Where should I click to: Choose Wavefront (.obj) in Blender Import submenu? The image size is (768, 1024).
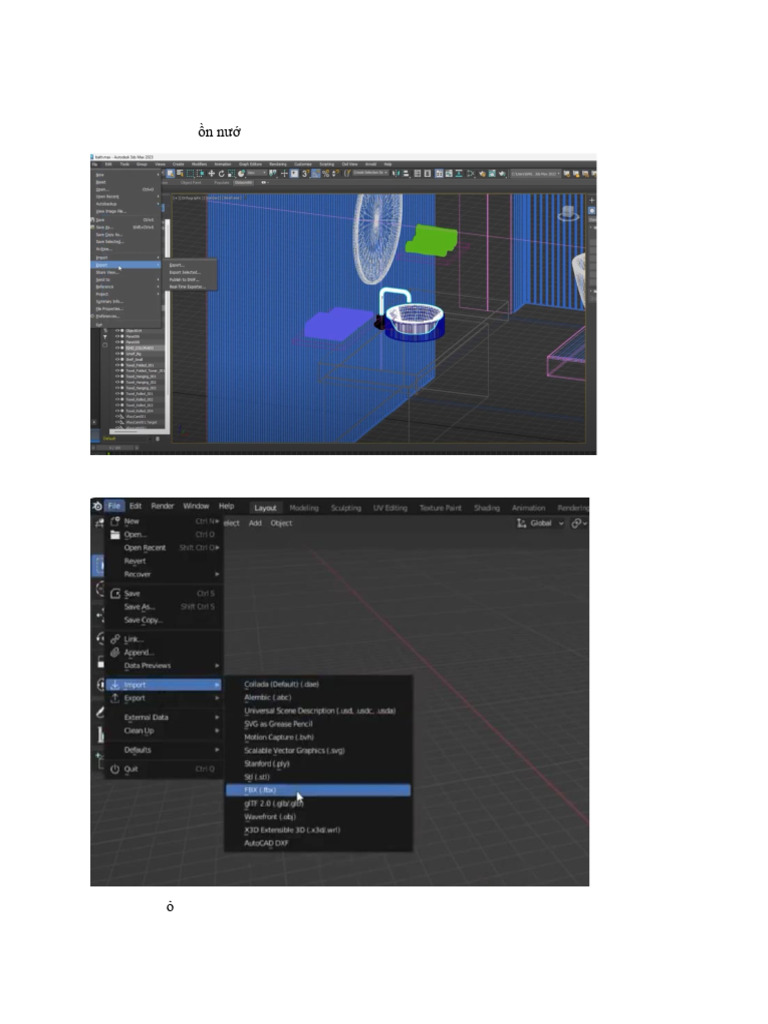point(318,817)
